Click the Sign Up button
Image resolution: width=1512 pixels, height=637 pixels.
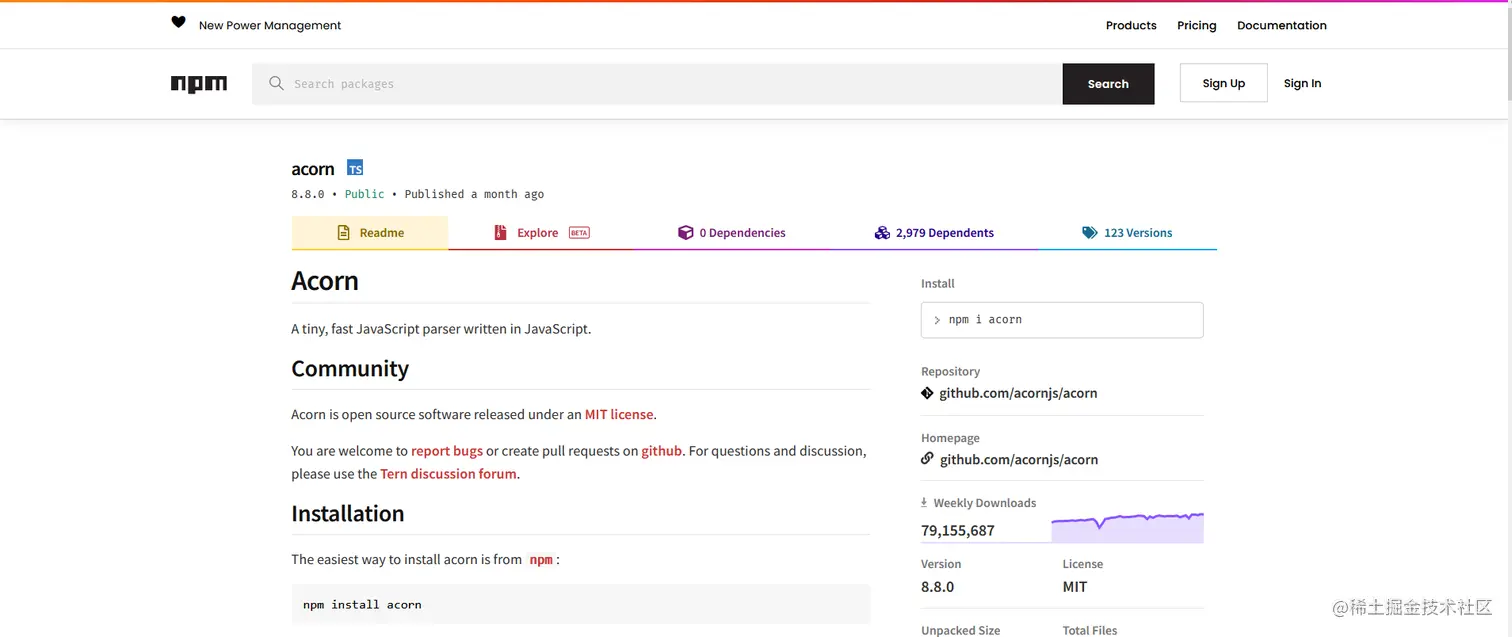point(1223,84)
